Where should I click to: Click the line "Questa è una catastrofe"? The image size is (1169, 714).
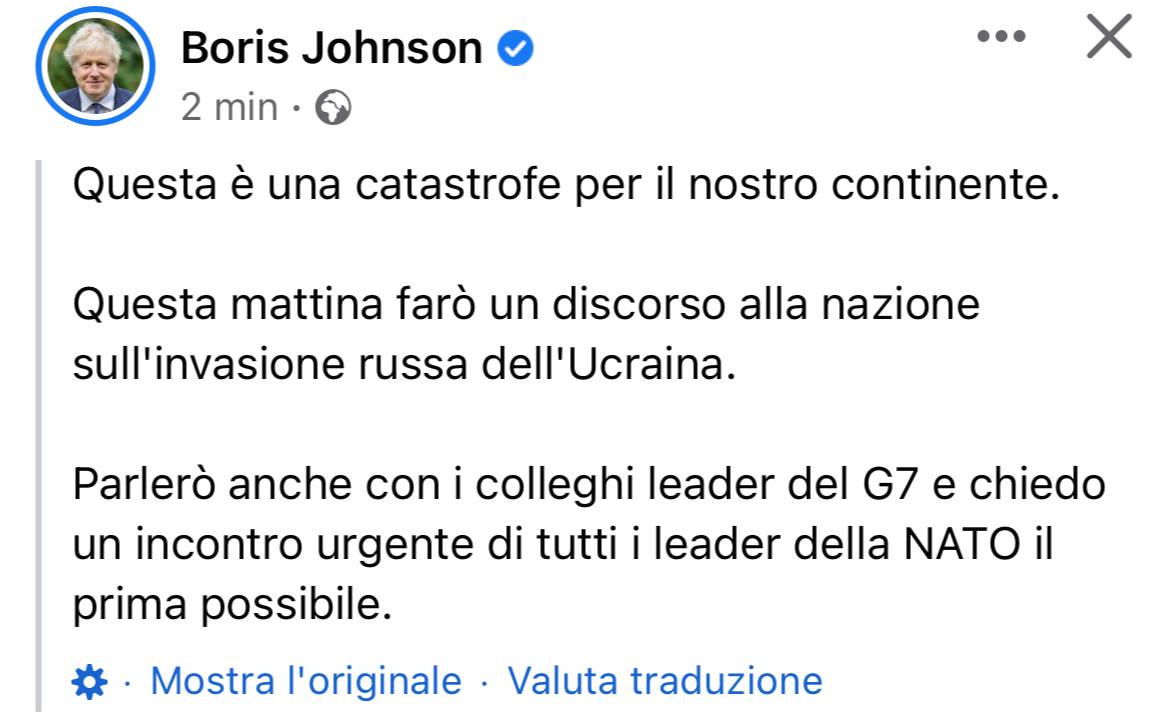point(565,186)
